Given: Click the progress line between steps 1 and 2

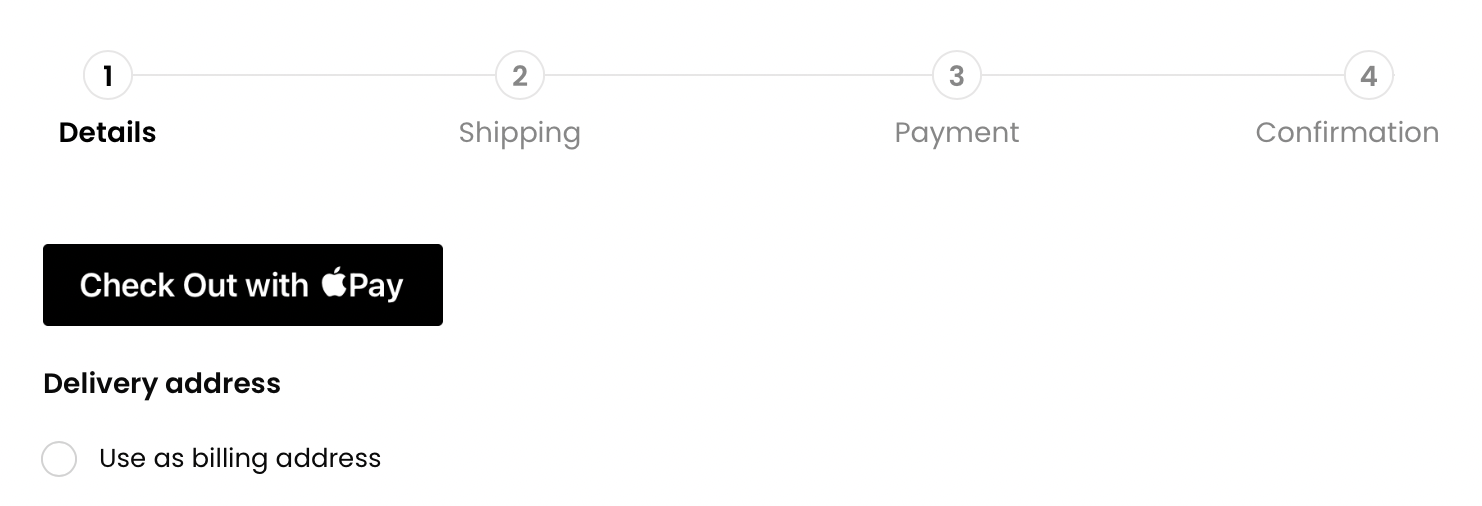Looking at the screenshot, I should [314, 75].
